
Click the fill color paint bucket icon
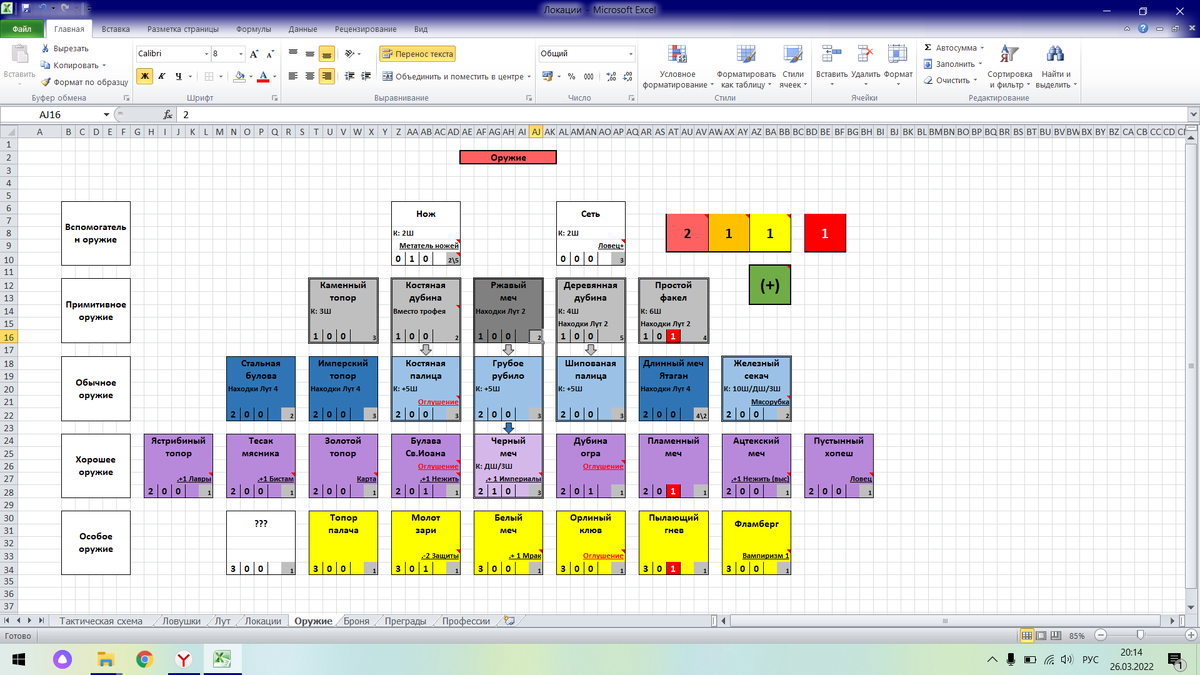pyautogui.click(x=240, y=76)
